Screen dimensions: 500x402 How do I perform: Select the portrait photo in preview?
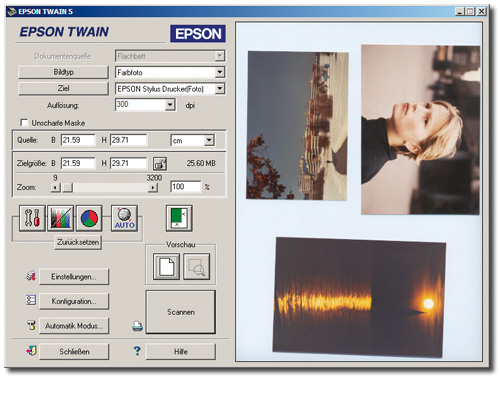(421, 130)
